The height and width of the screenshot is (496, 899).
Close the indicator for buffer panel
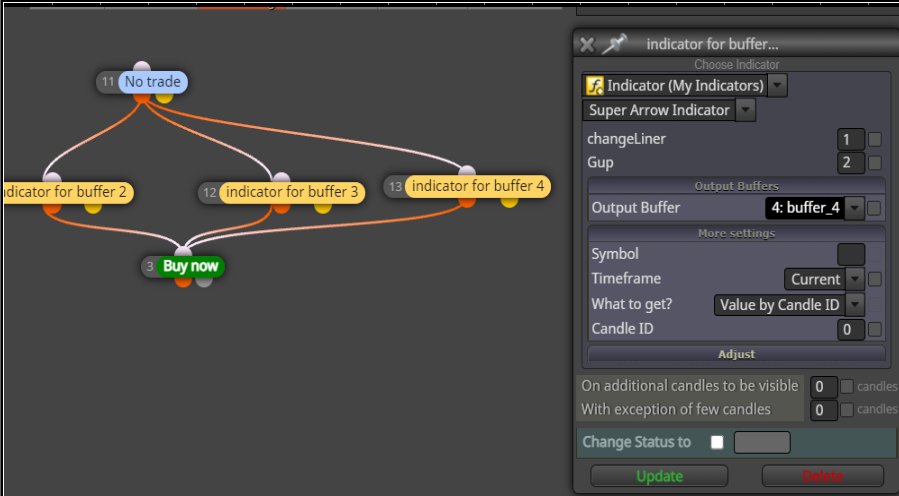pyautogui.click(x=587, y=45)
